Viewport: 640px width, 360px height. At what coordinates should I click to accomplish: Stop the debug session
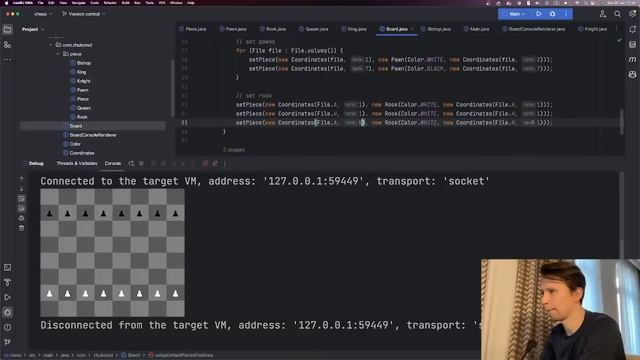tap(141, 164)
